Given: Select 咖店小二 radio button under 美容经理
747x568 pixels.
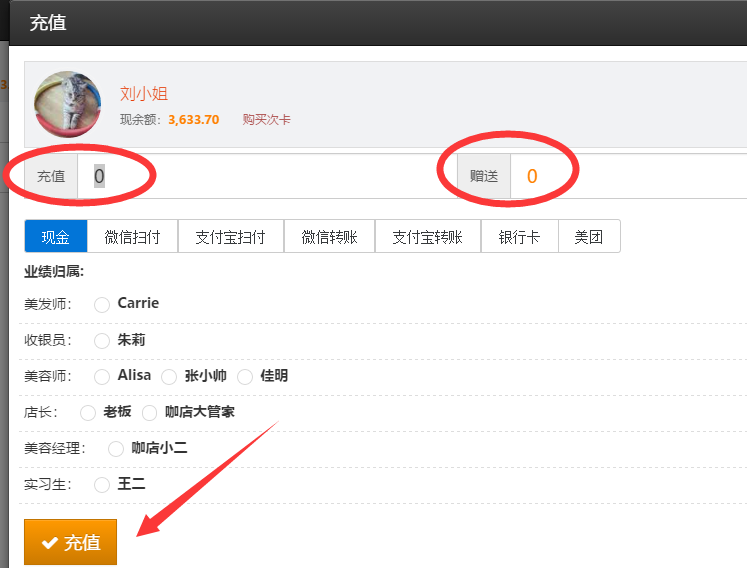Looking at the screenshot, I should (116, 449).
